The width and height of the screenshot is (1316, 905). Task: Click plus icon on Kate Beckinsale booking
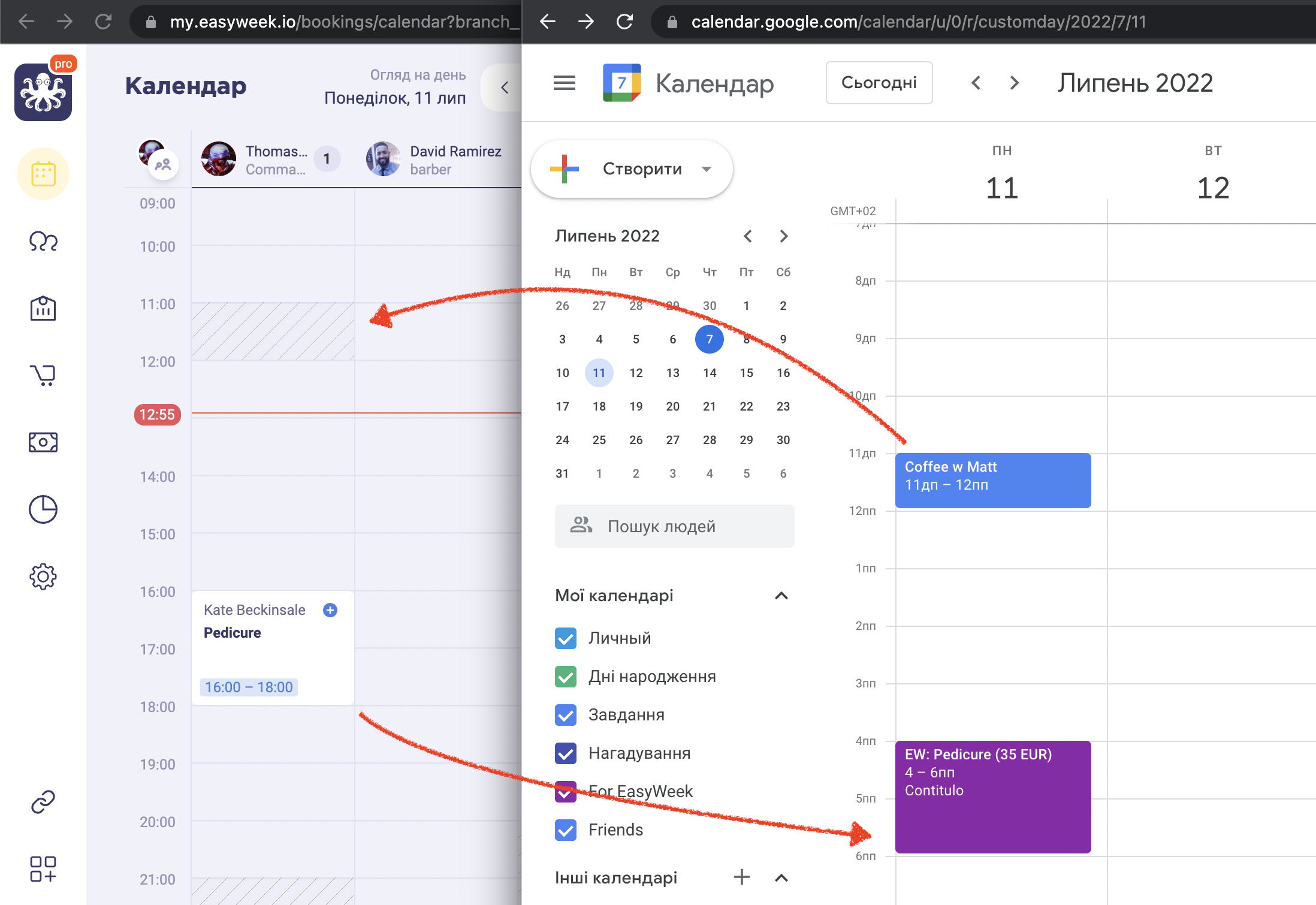point(330,610)
